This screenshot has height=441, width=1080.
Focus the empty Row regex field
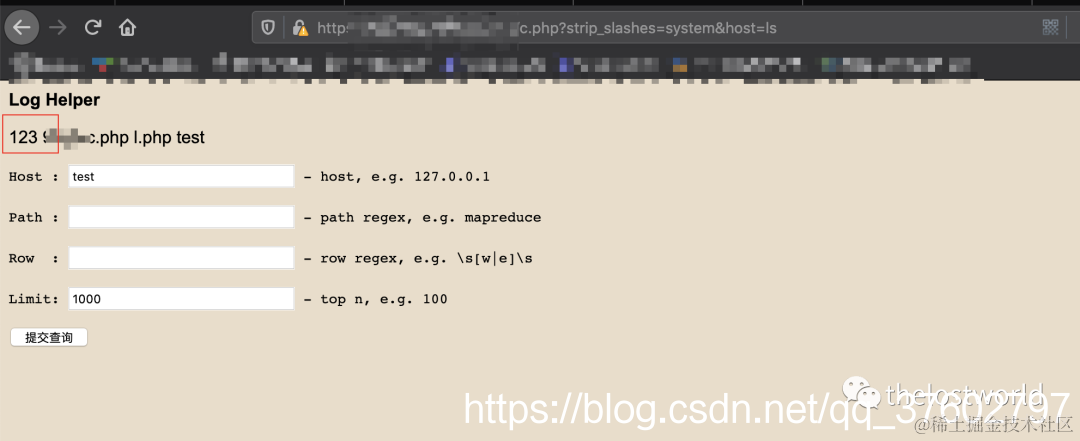tap(182, 258)
